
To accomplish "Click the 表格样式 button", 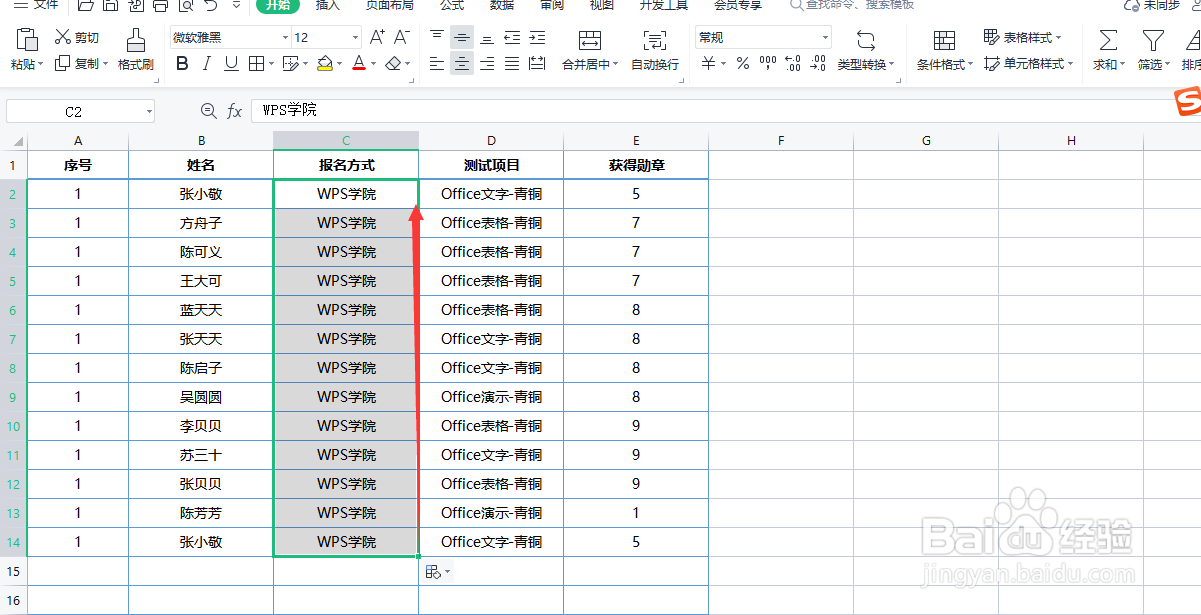I will click(1026, 38).
